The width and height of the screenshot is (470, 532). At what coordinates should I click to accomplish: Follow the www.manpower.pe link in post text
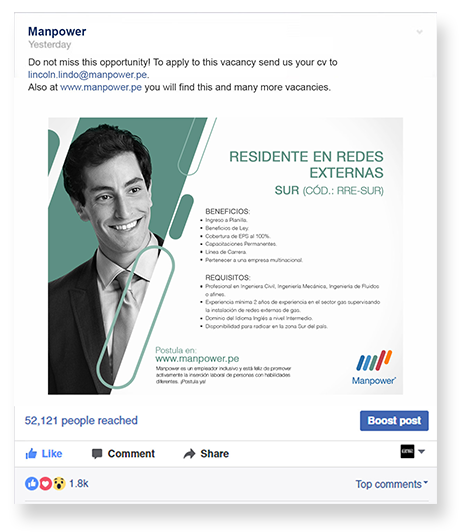(x=101, y=87)
